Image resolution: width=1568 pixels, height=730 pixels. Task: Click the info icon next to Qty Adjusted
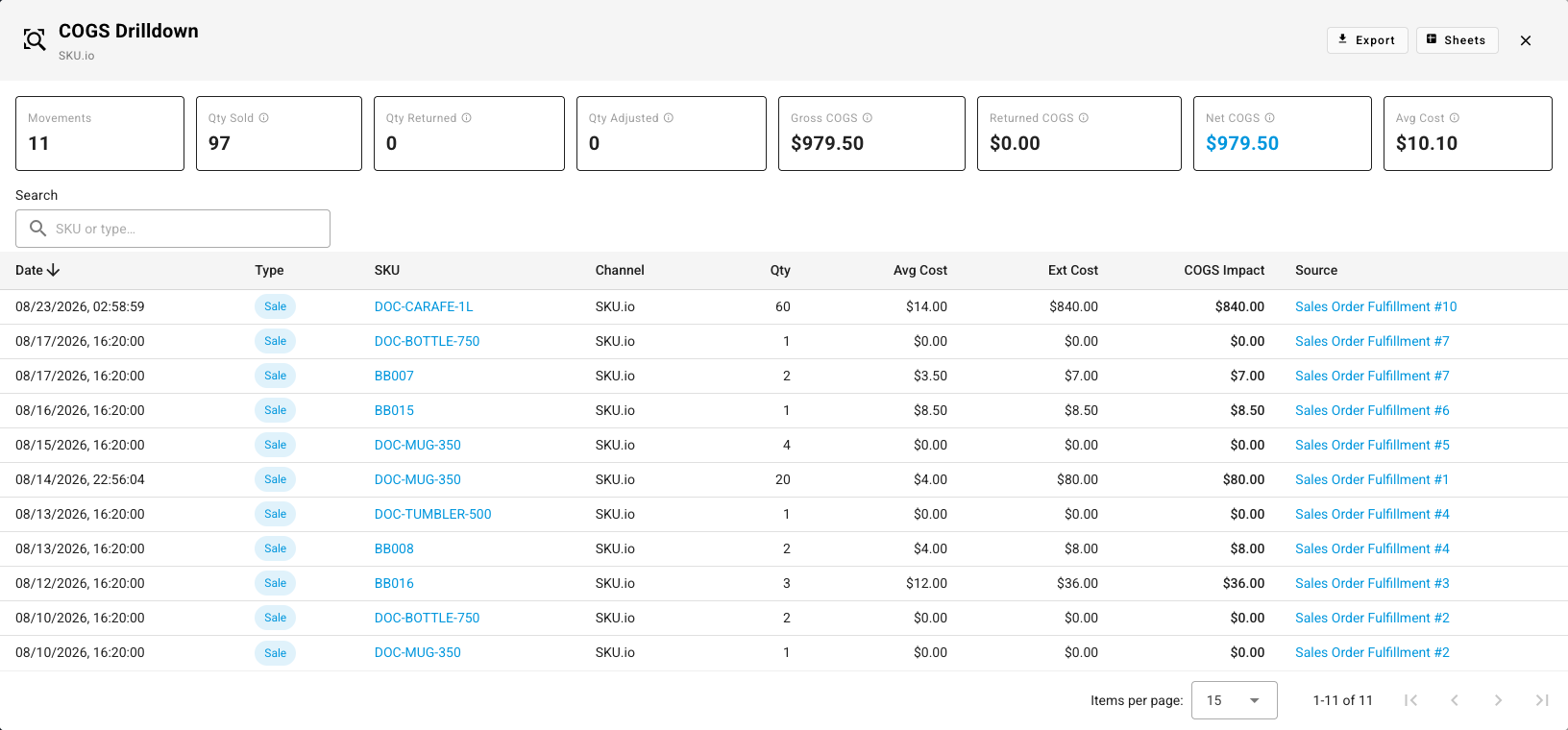pos(668,118)
